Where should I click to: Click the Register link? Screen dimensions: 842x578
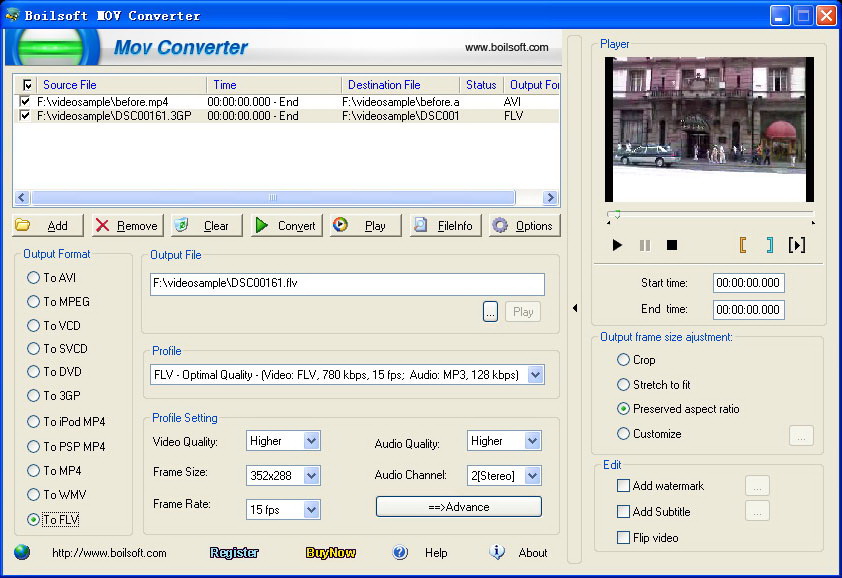(234, 552)
